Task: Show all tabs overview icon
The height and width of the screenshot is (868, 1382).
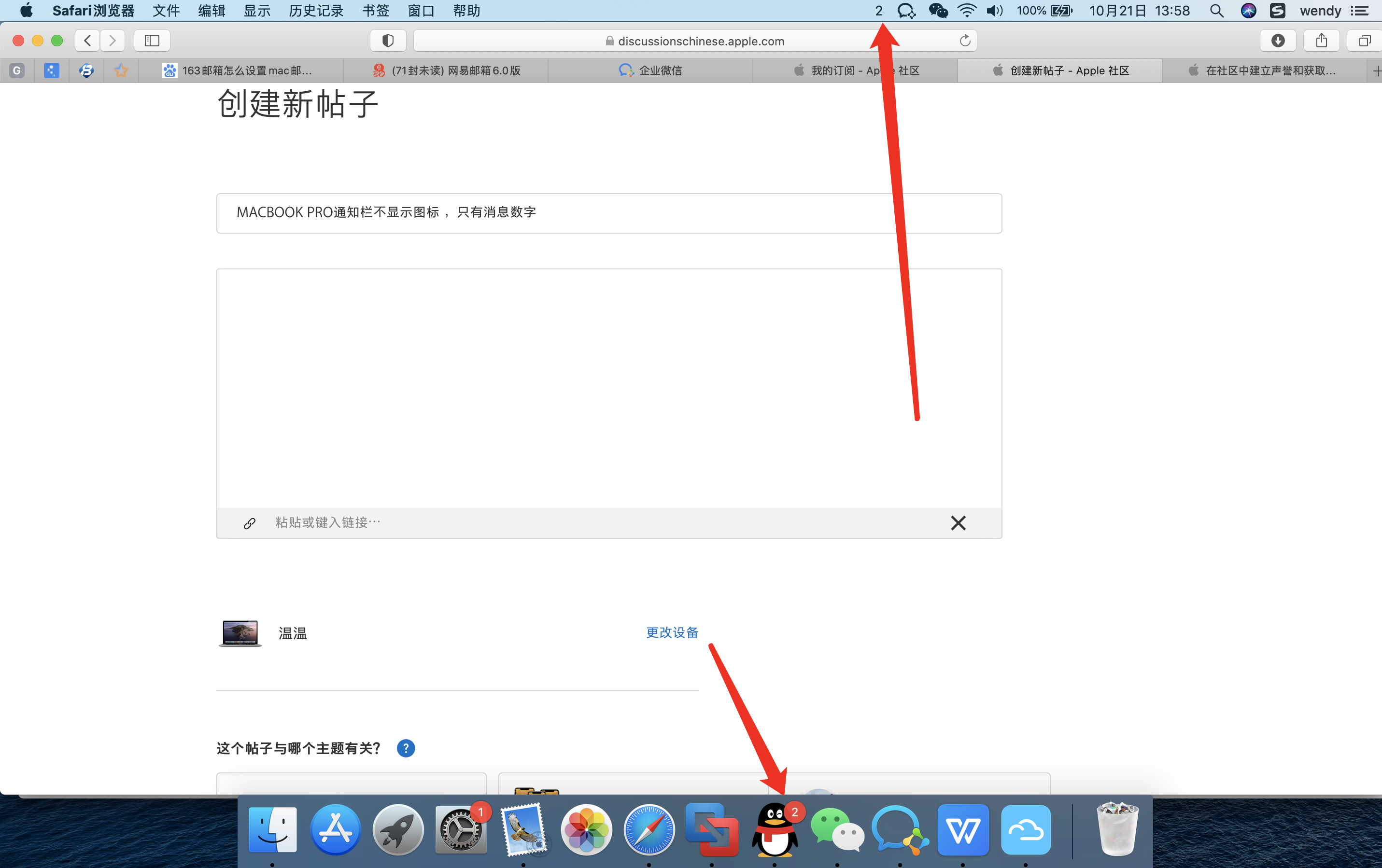Action: point(1365,40)
